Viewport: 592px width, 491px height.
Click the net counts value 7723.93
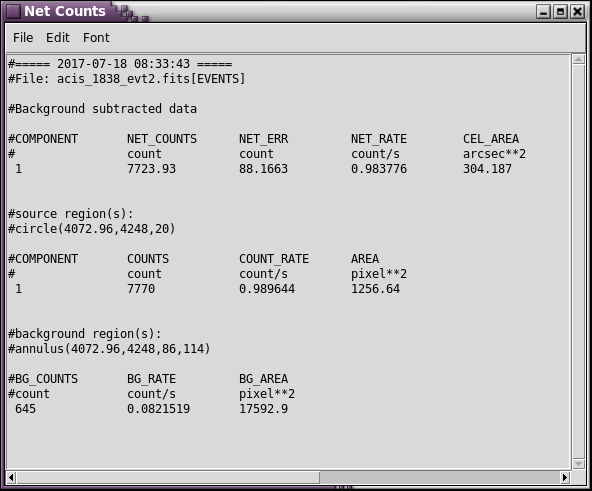coord(151,169)
